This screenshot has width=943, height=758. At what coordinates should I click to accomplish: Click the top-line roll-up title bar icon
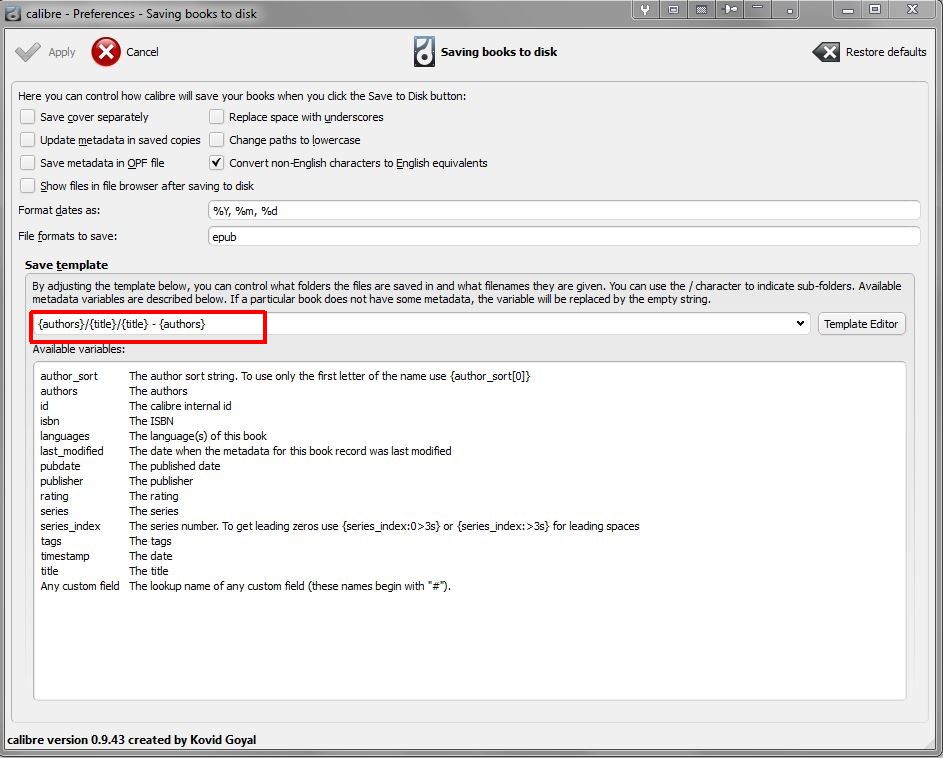click(758, 10)
